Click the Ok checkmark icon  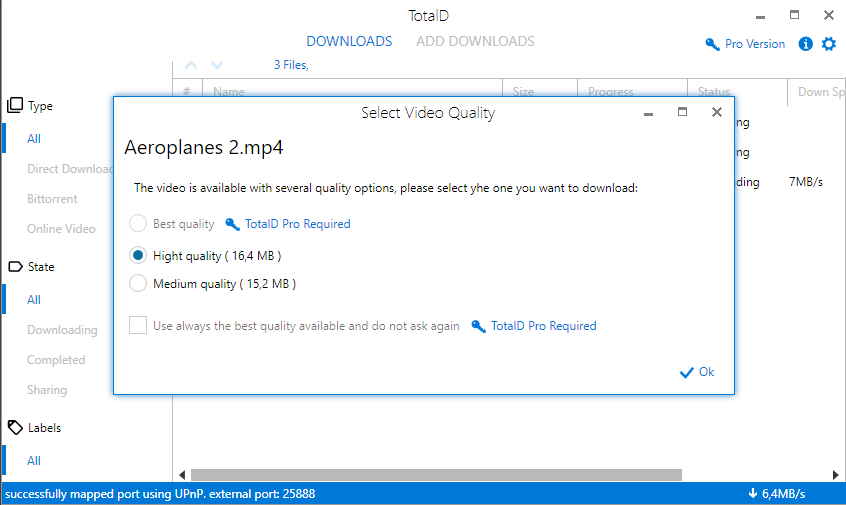[x=686, y=372]
